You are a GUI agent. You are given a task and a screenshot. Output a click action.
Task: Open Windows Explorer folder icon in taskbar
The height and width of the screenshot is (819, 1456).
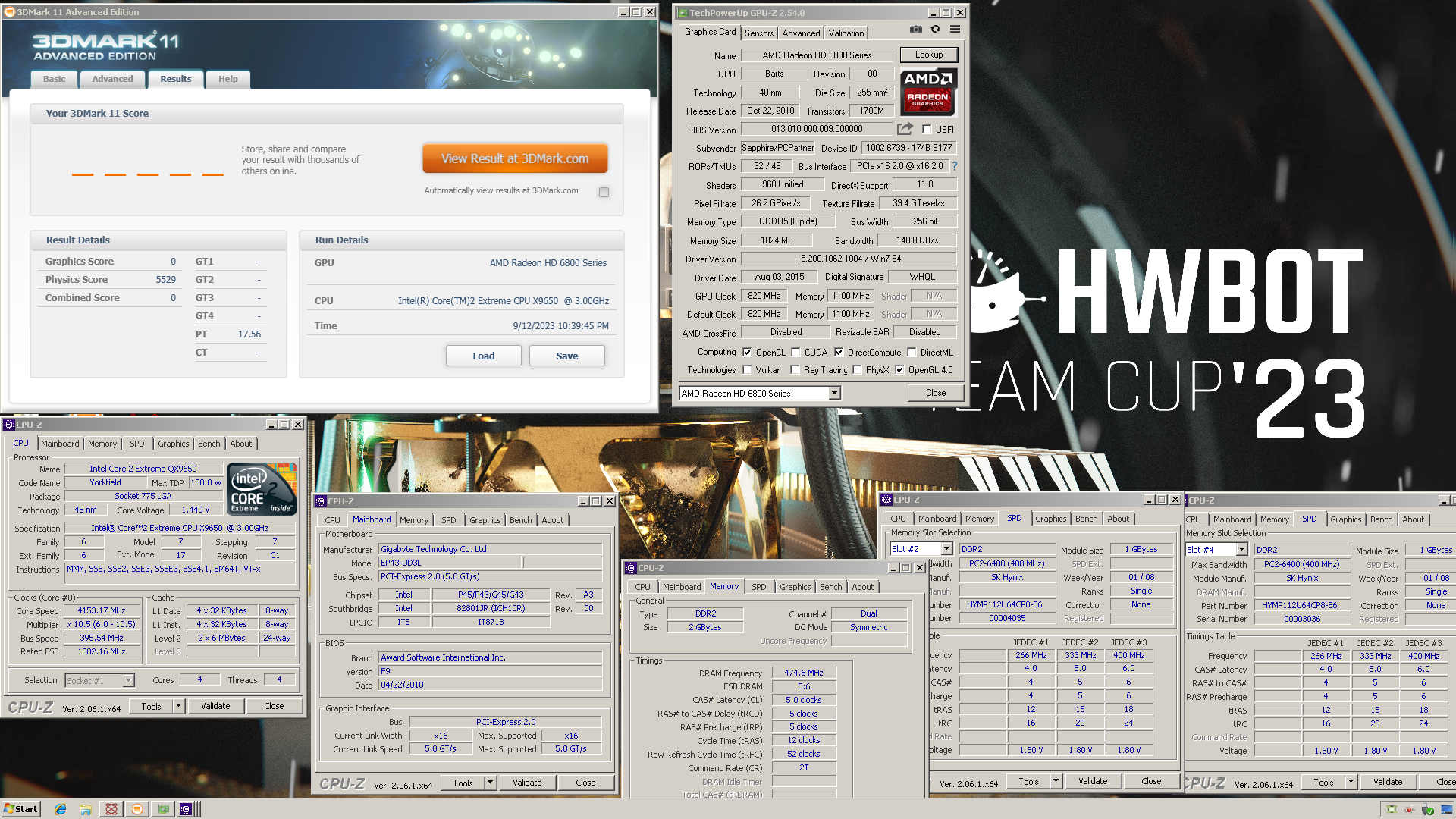click(x=86, y=809)
